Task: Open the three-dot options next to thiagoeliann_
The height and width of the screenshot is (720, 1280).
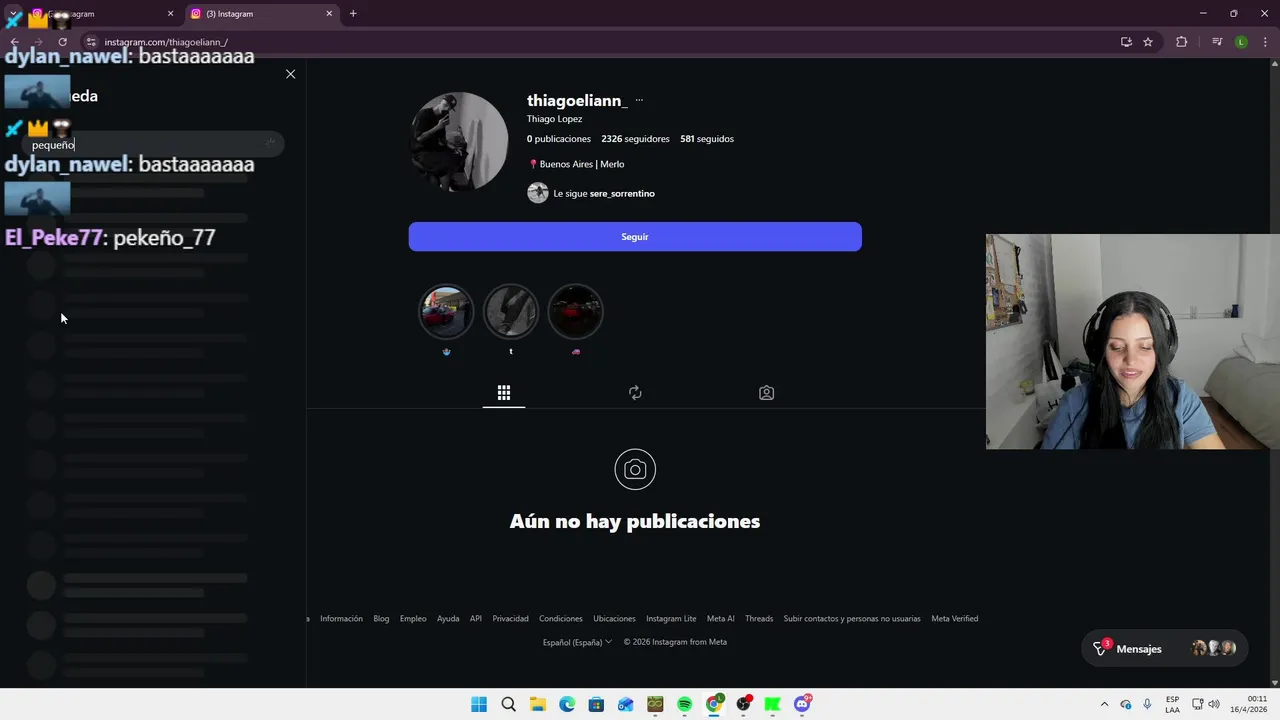Action: 639,100
